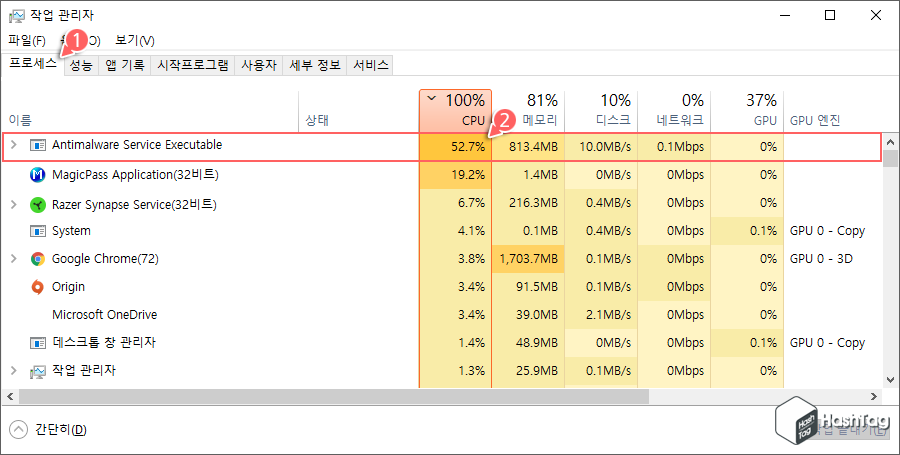
Task: Select the Origin process name
Action: point(68,287)
